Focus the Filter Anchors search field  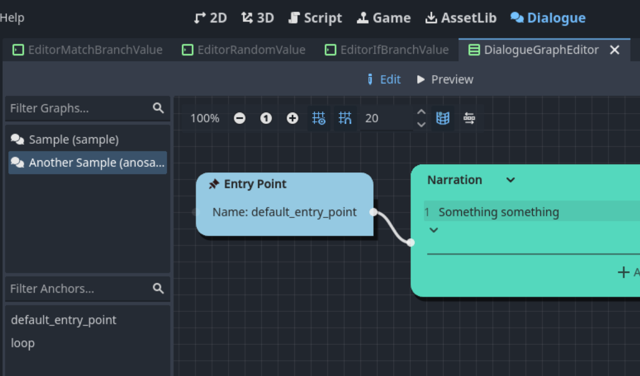pos(87,289)
